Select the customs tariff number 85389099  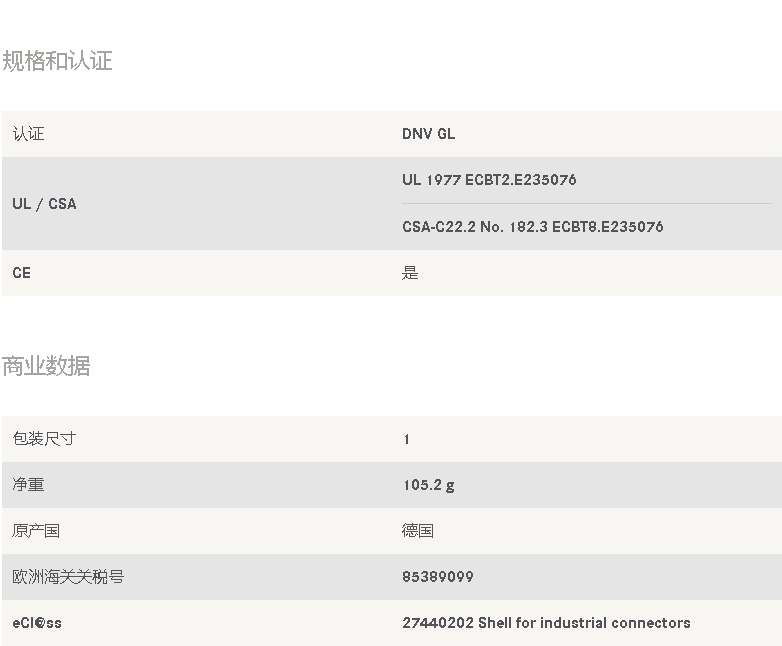[438, 577]
